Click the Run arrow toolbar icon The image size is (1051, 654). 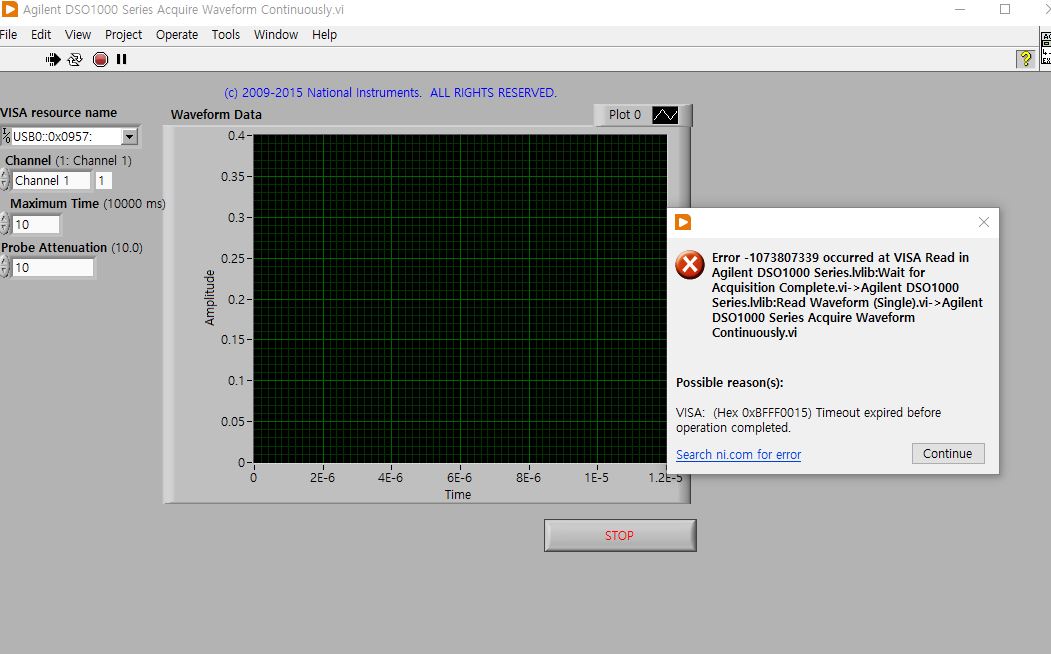[53, 60]
